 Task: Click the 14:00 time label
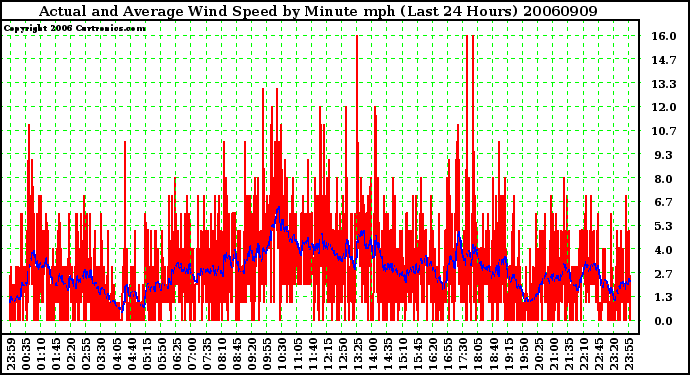coord(373,354)
